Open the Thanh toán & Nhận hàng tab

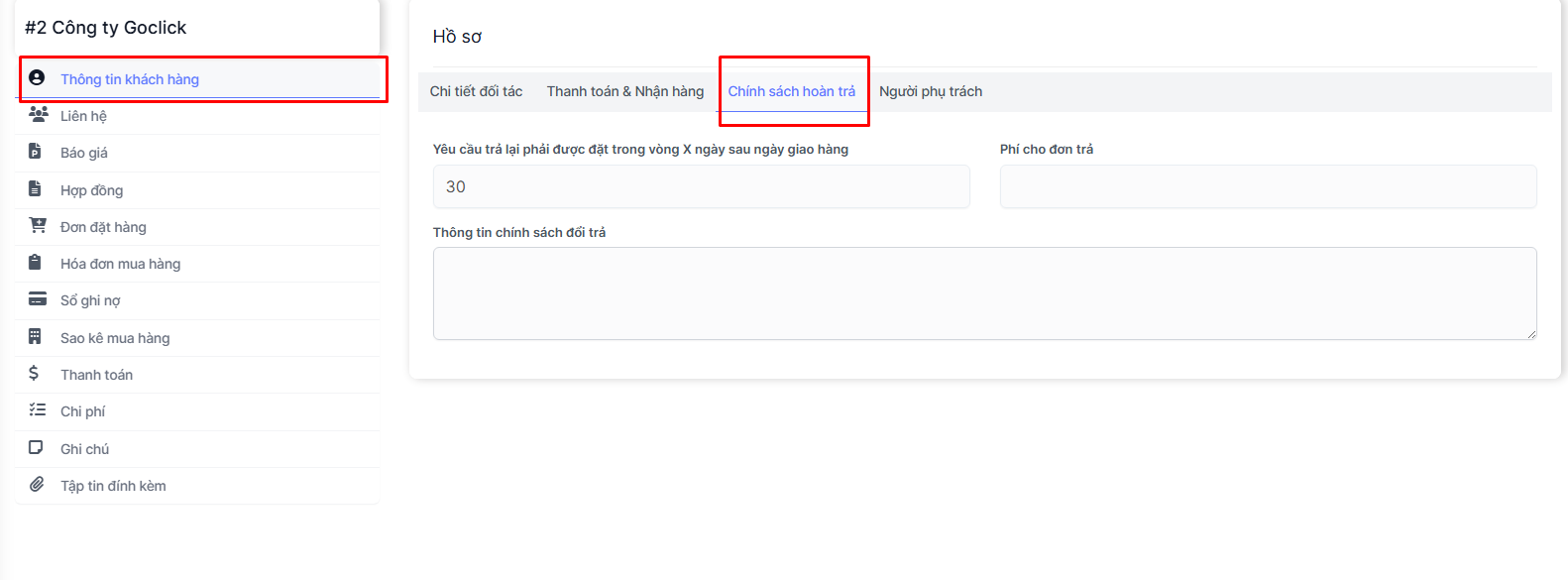click(624, 91)
